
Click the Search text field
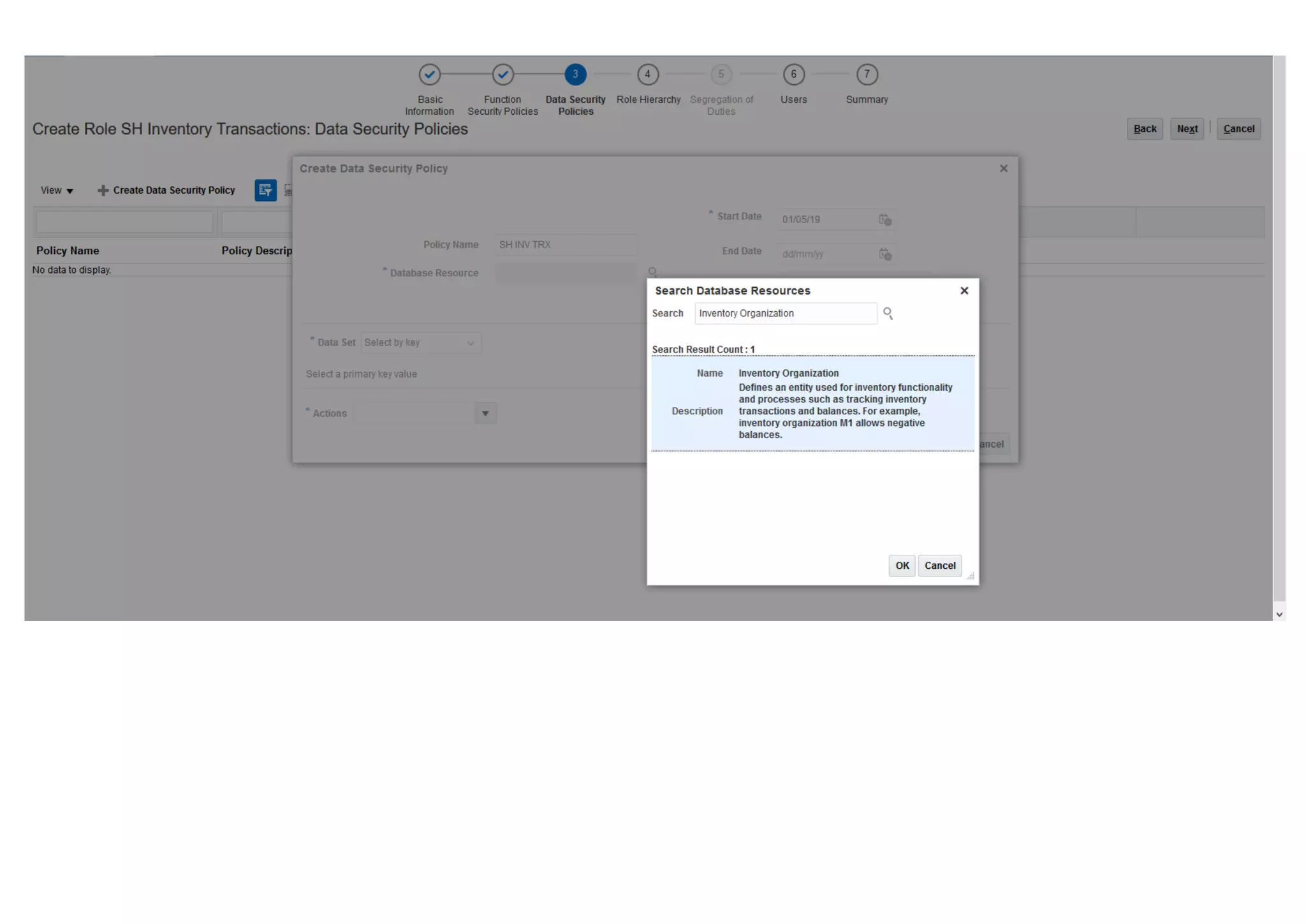(785, 313)
